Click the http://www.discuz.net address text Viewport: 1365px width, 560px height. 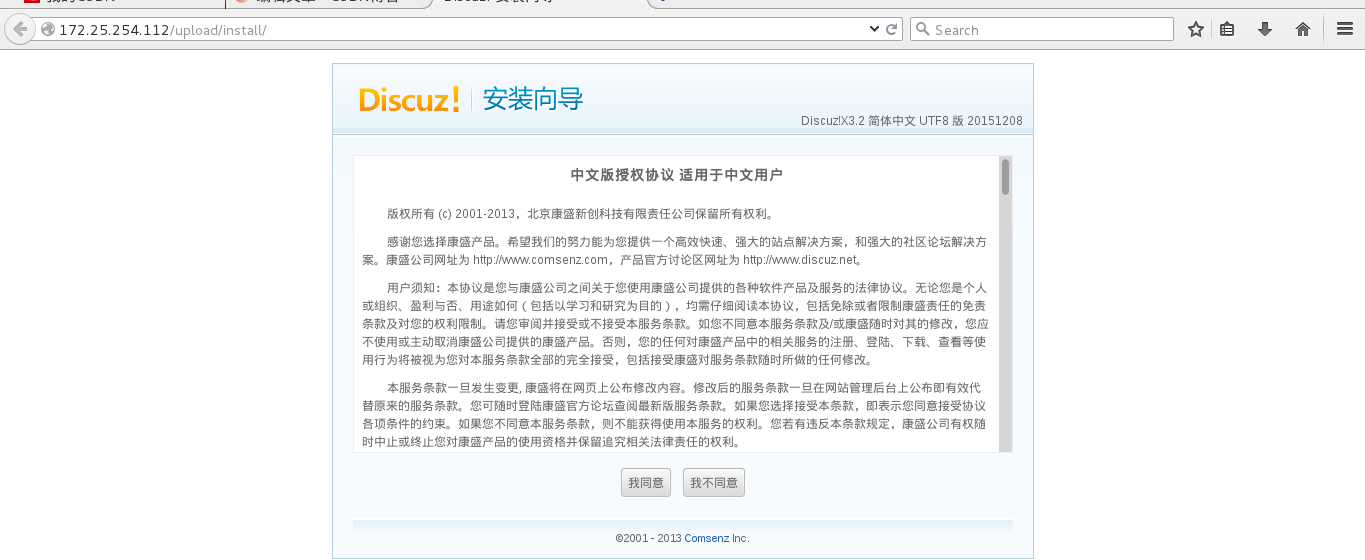coord(800,260)
